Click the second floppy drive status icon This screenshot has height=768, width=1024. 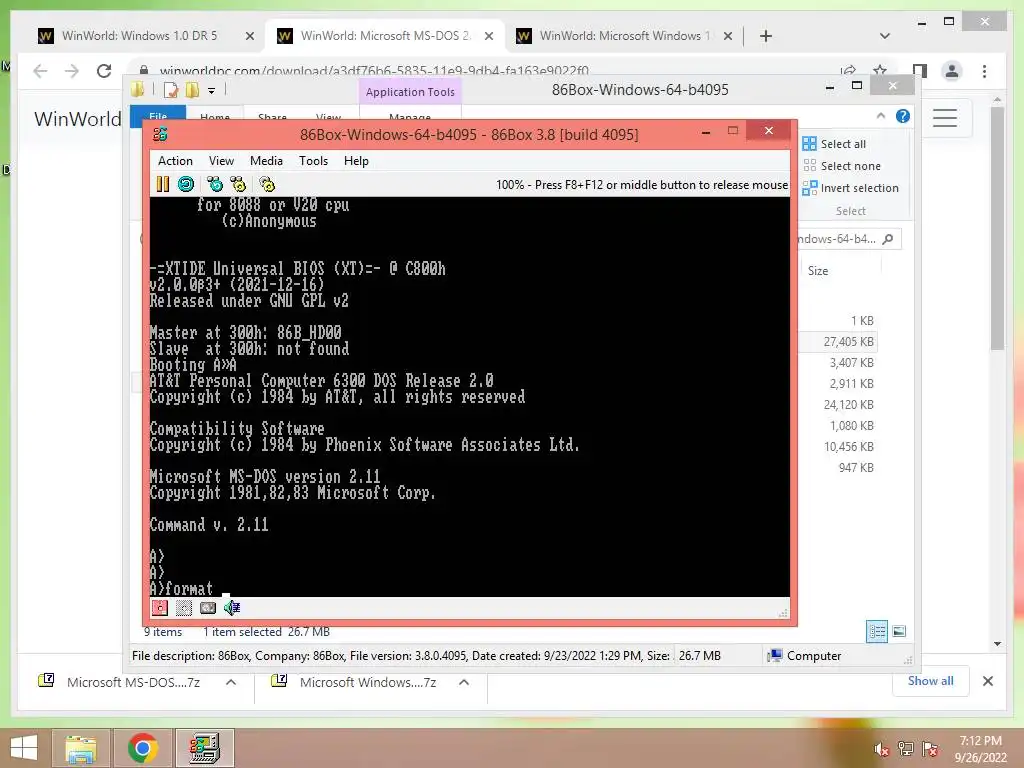click(x=184, y=608)
